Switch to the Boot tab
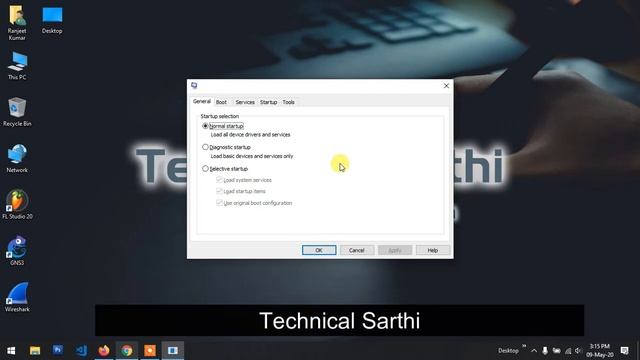Screen dimensions: 640x360 pyautogui.click(x=221, y=102)
